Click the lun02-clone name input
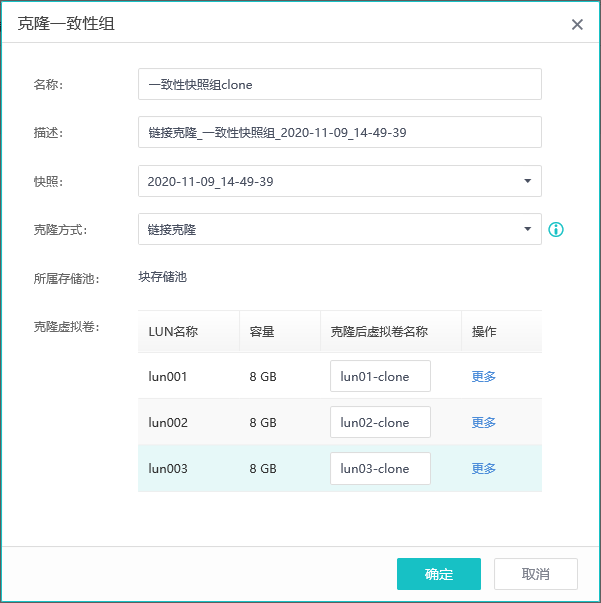Screen dimensions: 601x603 380,422
